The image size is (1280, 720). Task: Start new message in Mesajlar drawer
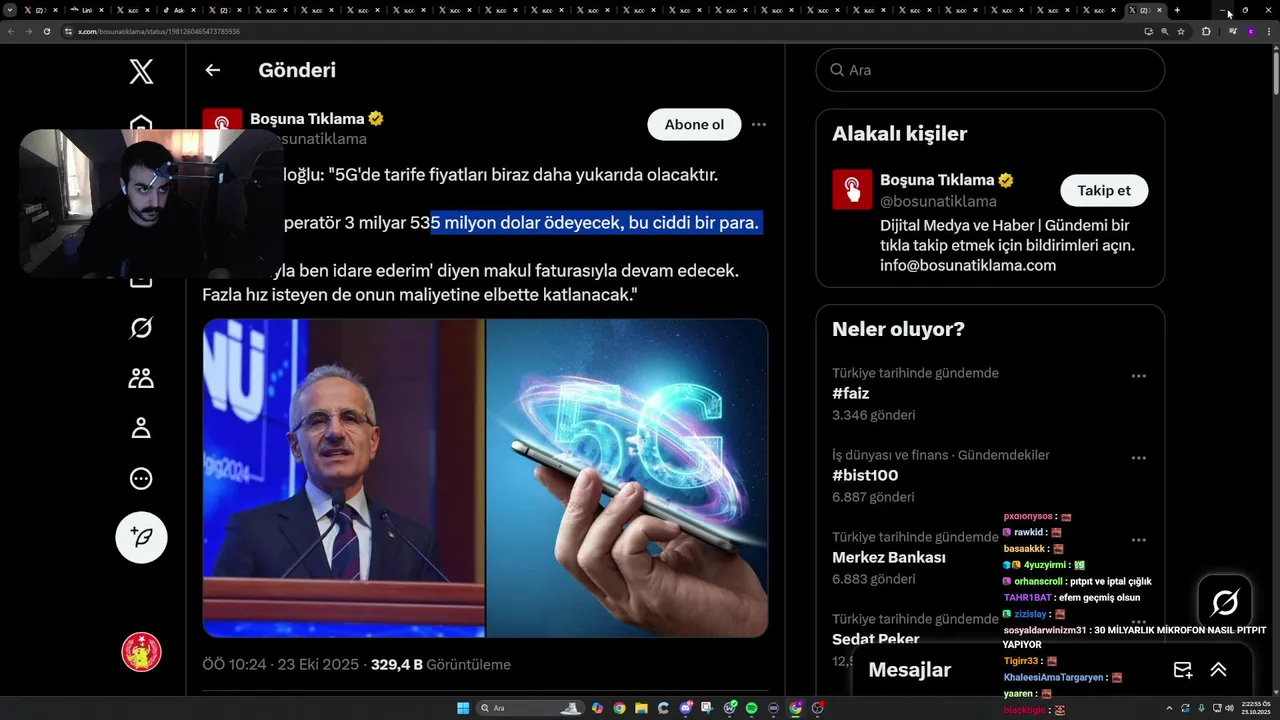1182,670
